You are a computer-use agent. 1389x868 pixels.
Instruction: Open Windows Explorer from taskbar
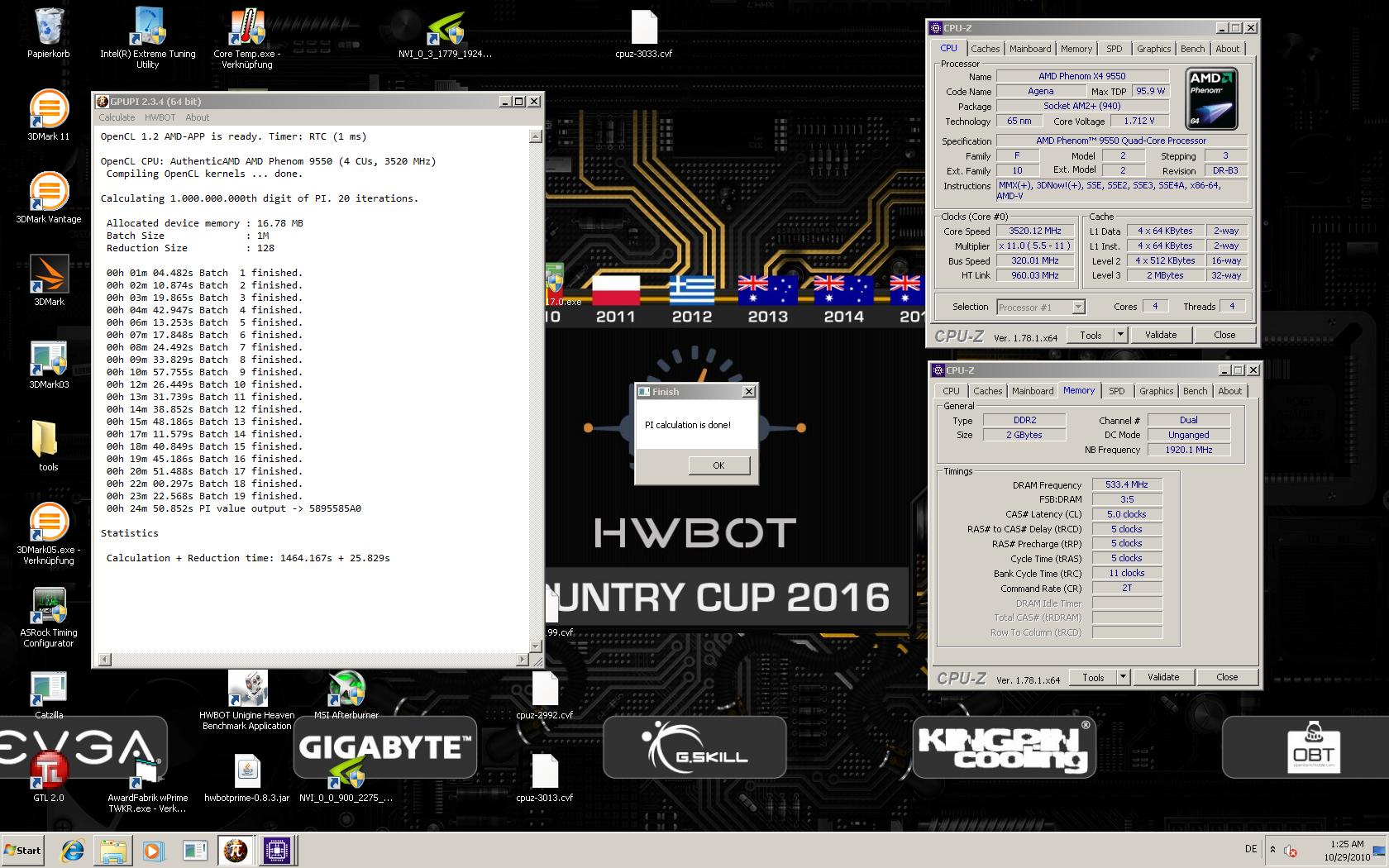click(113, 850)
